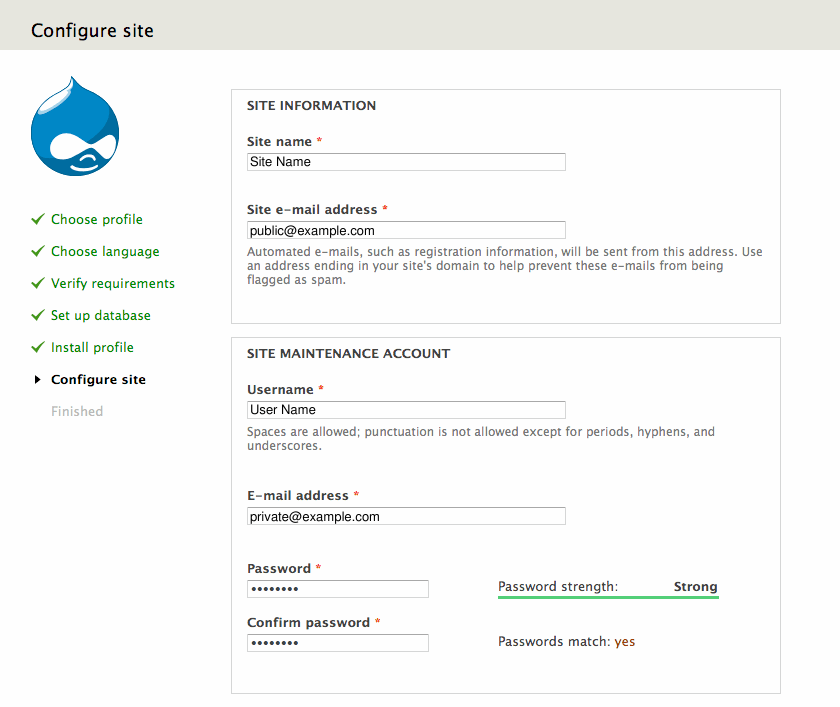Click the Verify requirements step text
The width and height of the screenshot is (840, 707).
point(113,284)
